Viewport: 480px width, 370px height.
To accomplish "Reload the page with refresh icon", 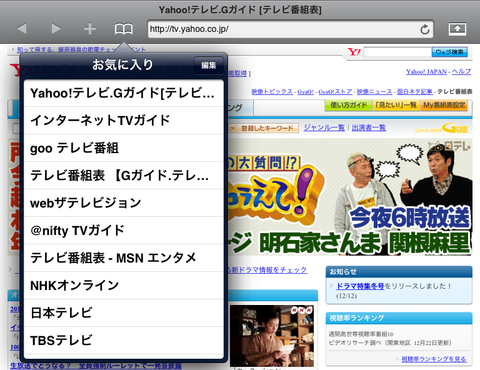I will click(x=425, y=29).
